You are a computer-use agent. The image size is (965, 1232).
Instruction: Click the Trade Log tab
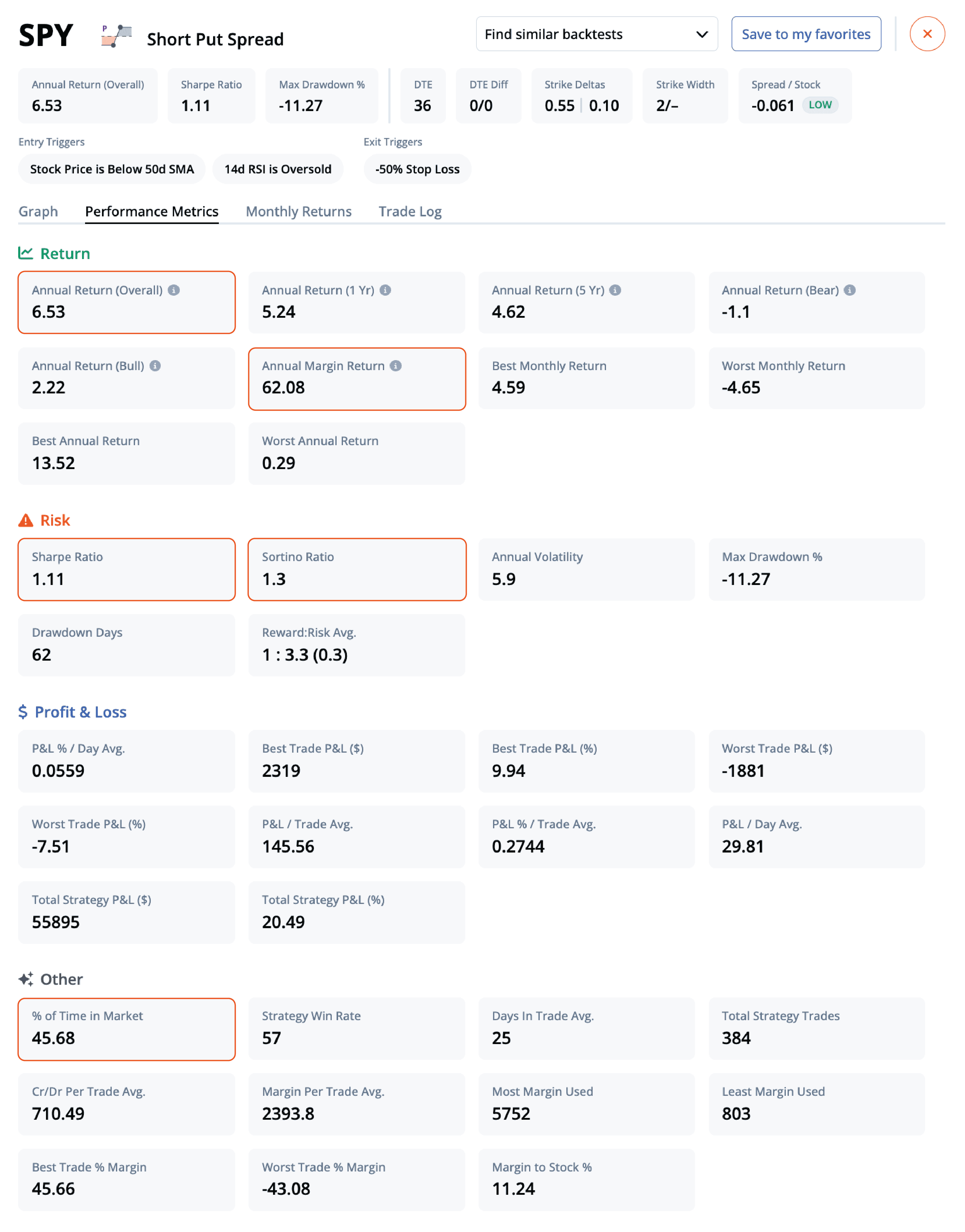(x=410, y=211)
